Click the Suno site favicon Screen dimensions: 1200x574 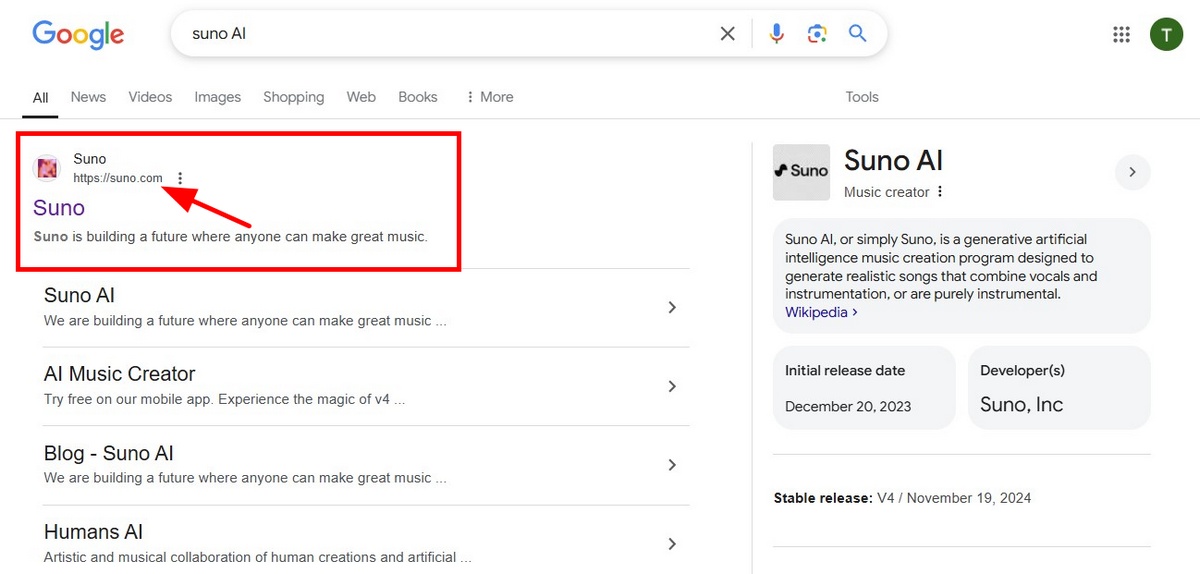pyautogui.click(x=47, y=168)
